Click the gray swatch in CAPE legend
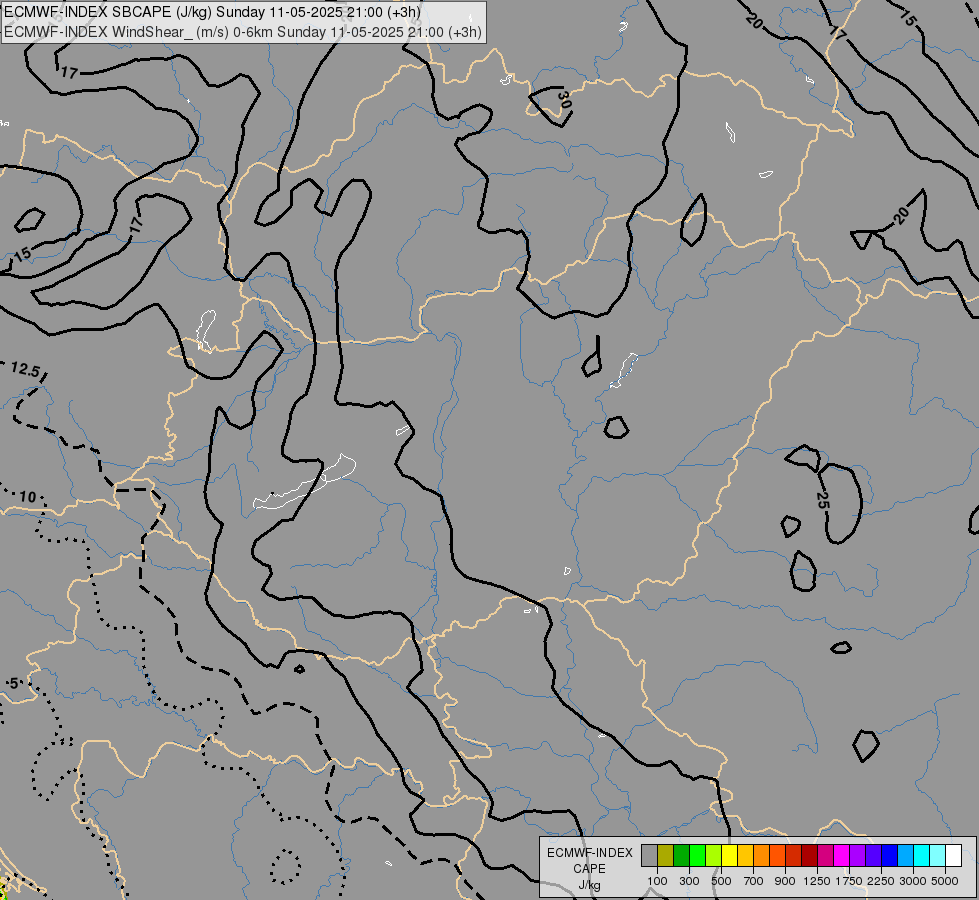This screenshot has width=979, height=900. pos(649,855)
